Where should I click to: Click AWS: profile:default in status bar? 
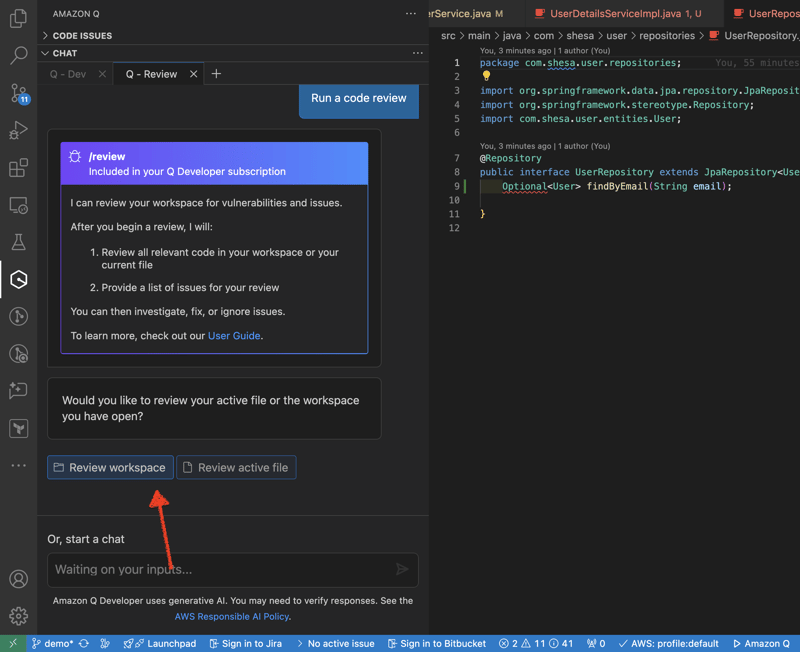click(669, 643)
